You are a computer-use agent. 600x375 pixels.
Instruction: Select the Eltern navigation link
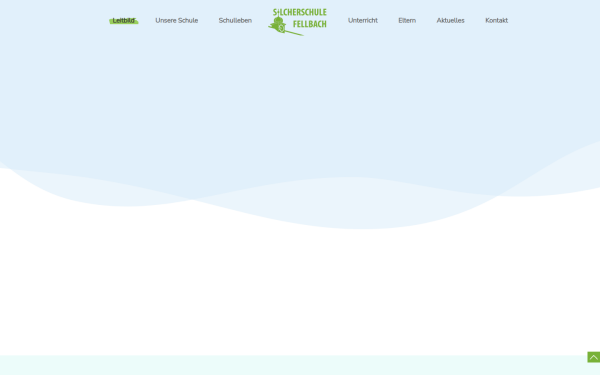pos(407,21)
